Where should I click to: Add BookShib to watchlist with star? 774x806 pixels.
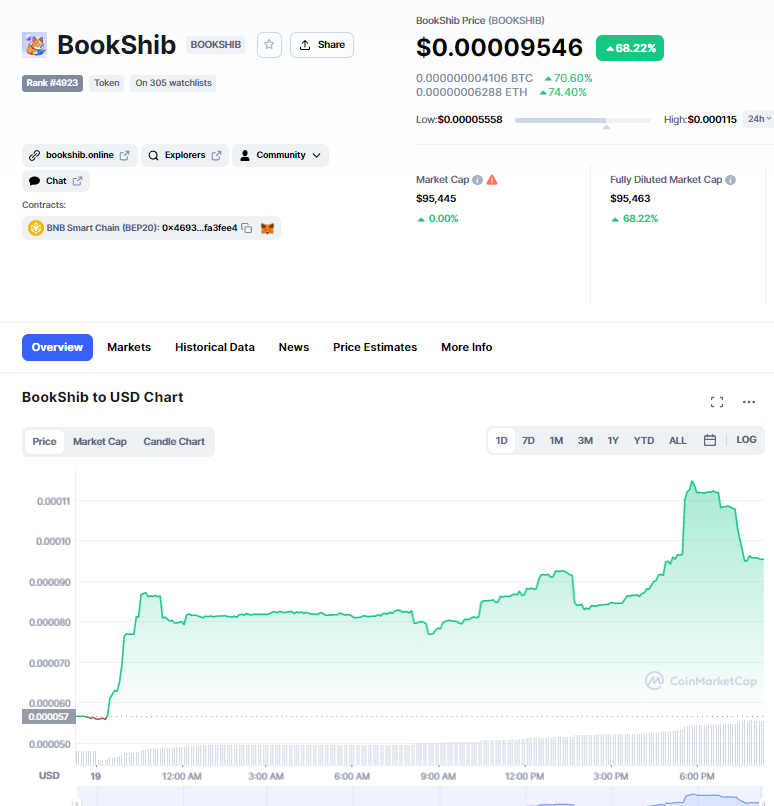(x=269, y=45)
